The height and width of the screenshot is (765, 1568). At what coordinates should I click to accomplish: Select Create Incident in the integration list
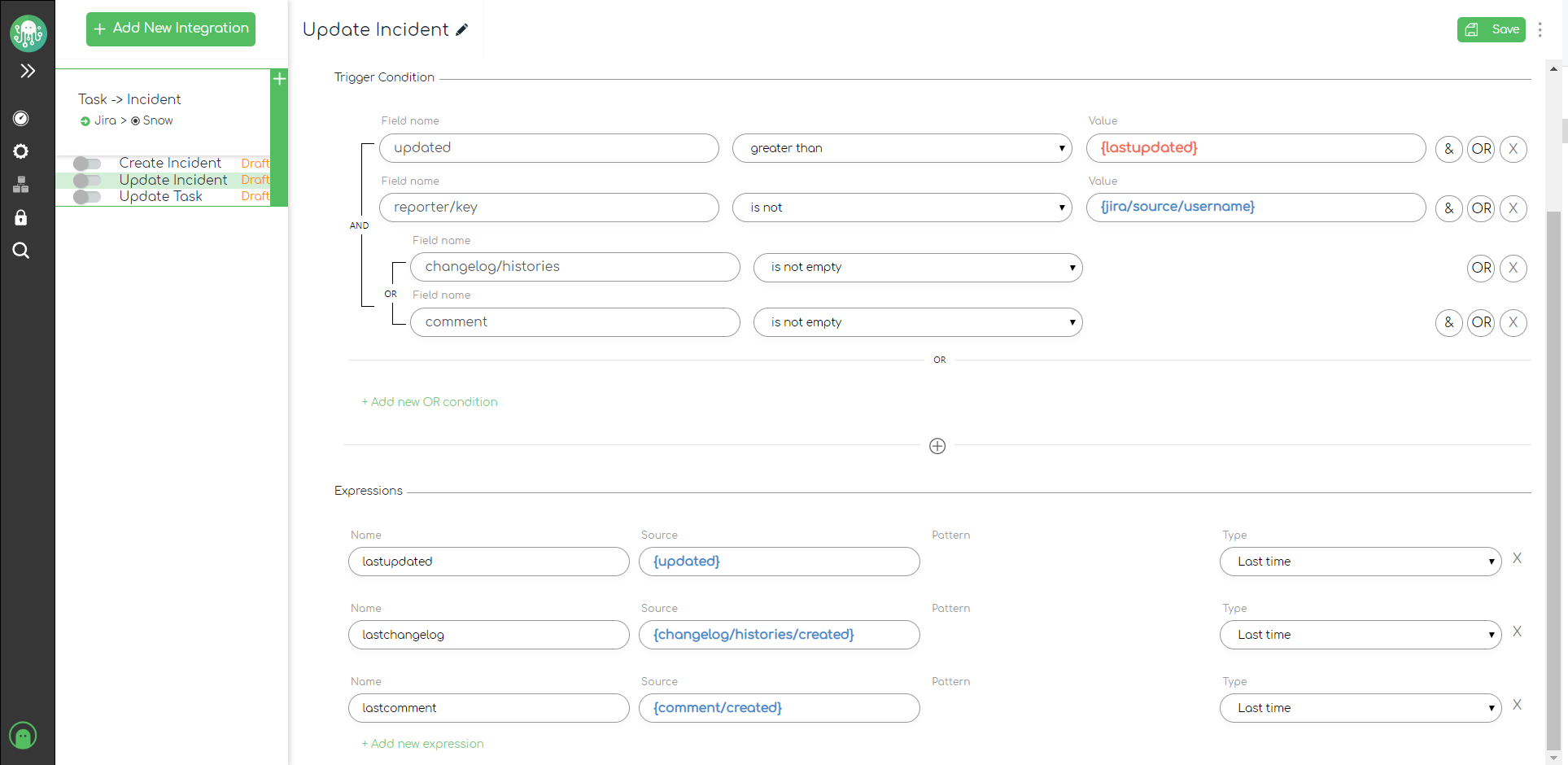click(x=170, y=163)
